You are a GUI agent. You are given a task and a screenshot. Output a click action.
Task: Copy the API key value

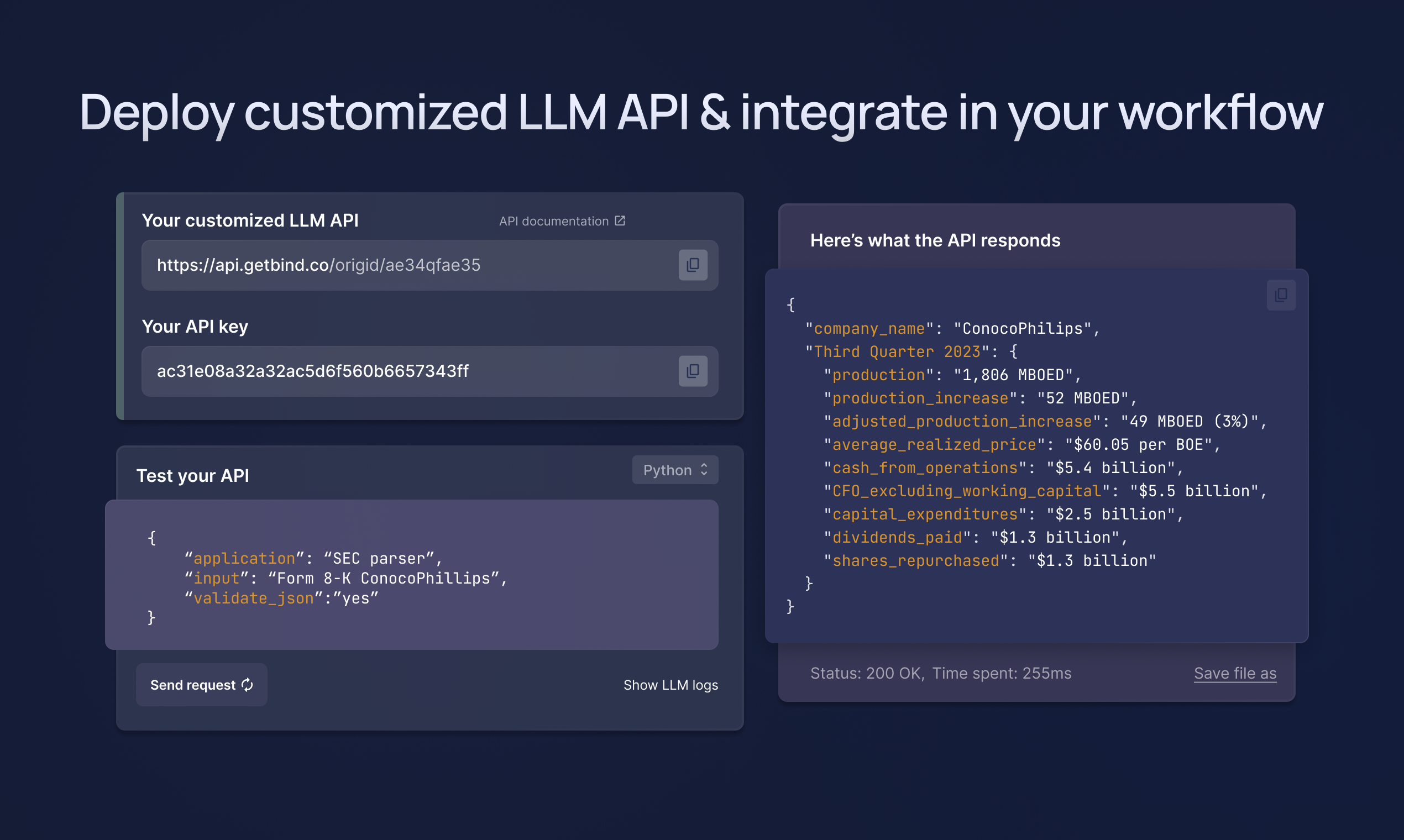pos(693,371)
